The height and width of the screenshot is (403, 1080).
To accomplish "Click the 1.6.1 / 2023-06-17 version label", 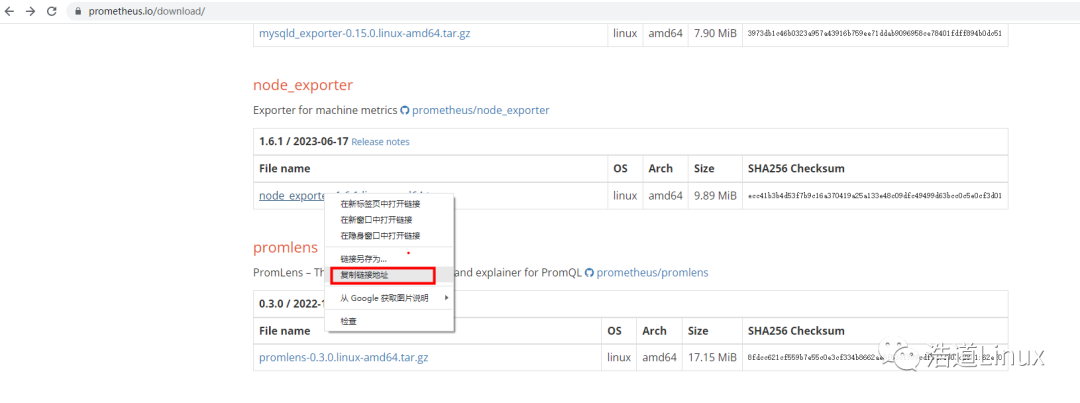I will 303,141.
